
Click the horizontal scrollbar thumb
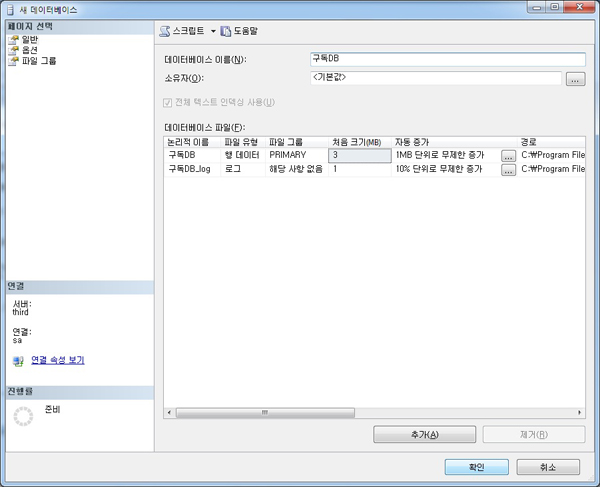(265, 413)
